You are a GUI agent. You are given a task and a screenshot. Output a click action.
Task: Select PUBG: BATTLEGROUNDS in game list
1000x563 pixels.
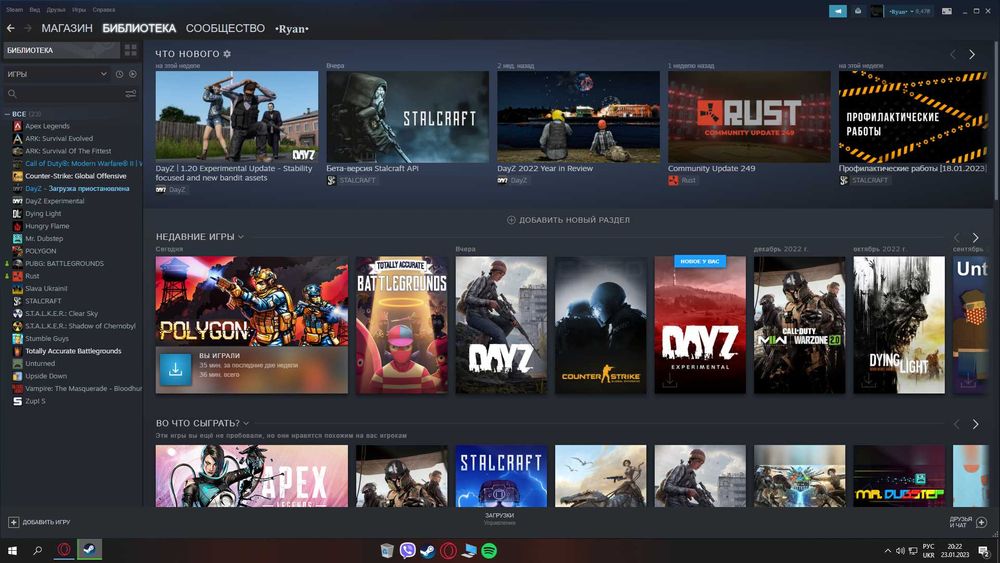point(64,263)
